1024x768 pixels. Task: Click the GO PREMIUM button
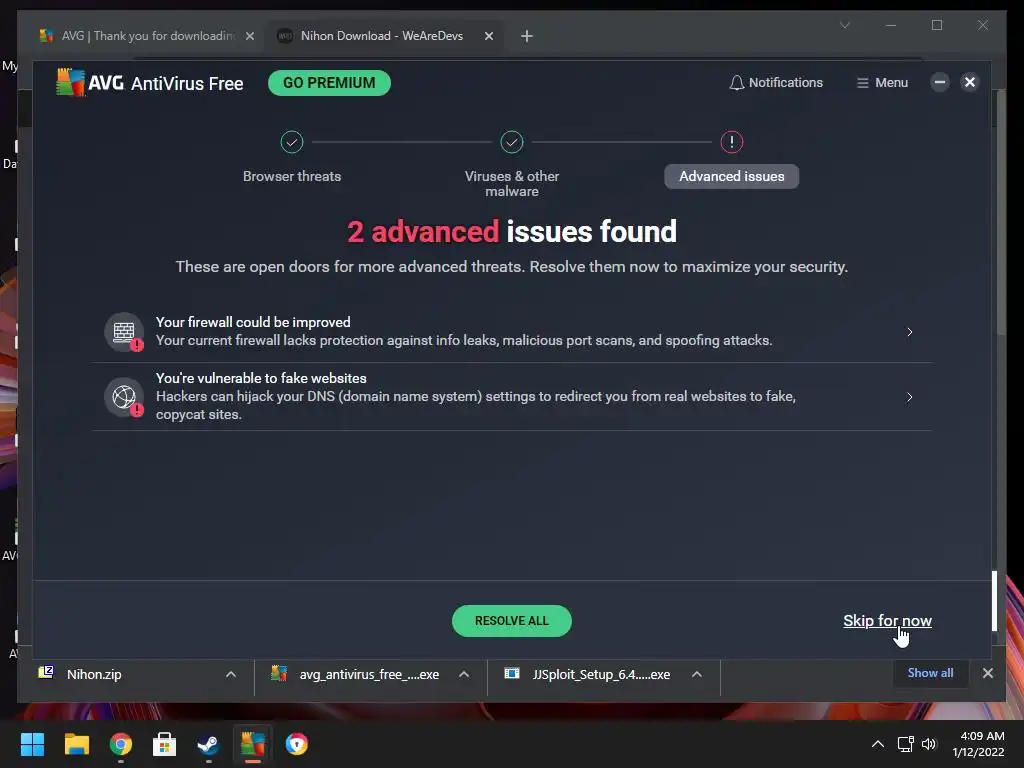point(329,83)
